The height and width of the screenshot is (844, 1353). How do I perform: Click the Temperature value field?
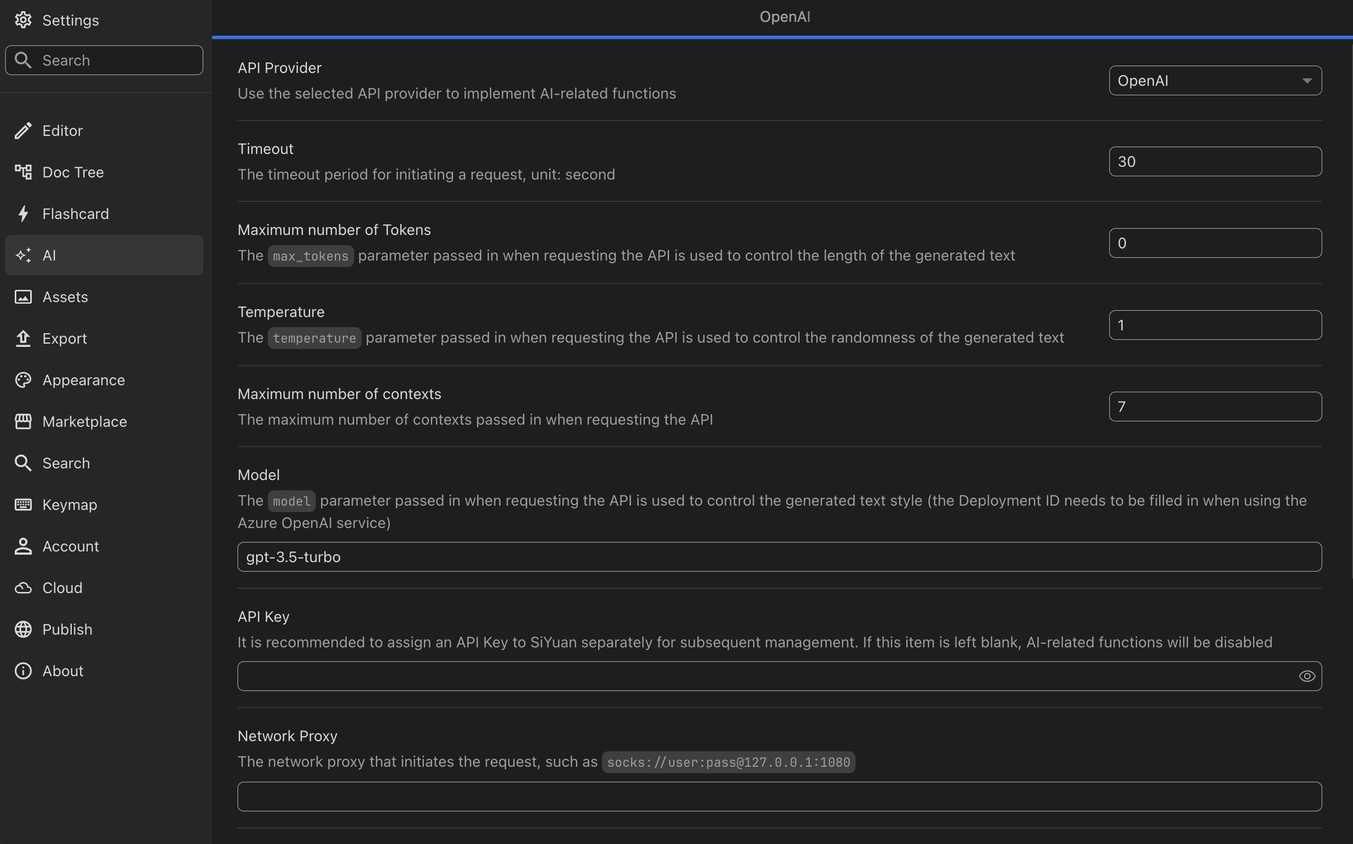(1215, 325)
